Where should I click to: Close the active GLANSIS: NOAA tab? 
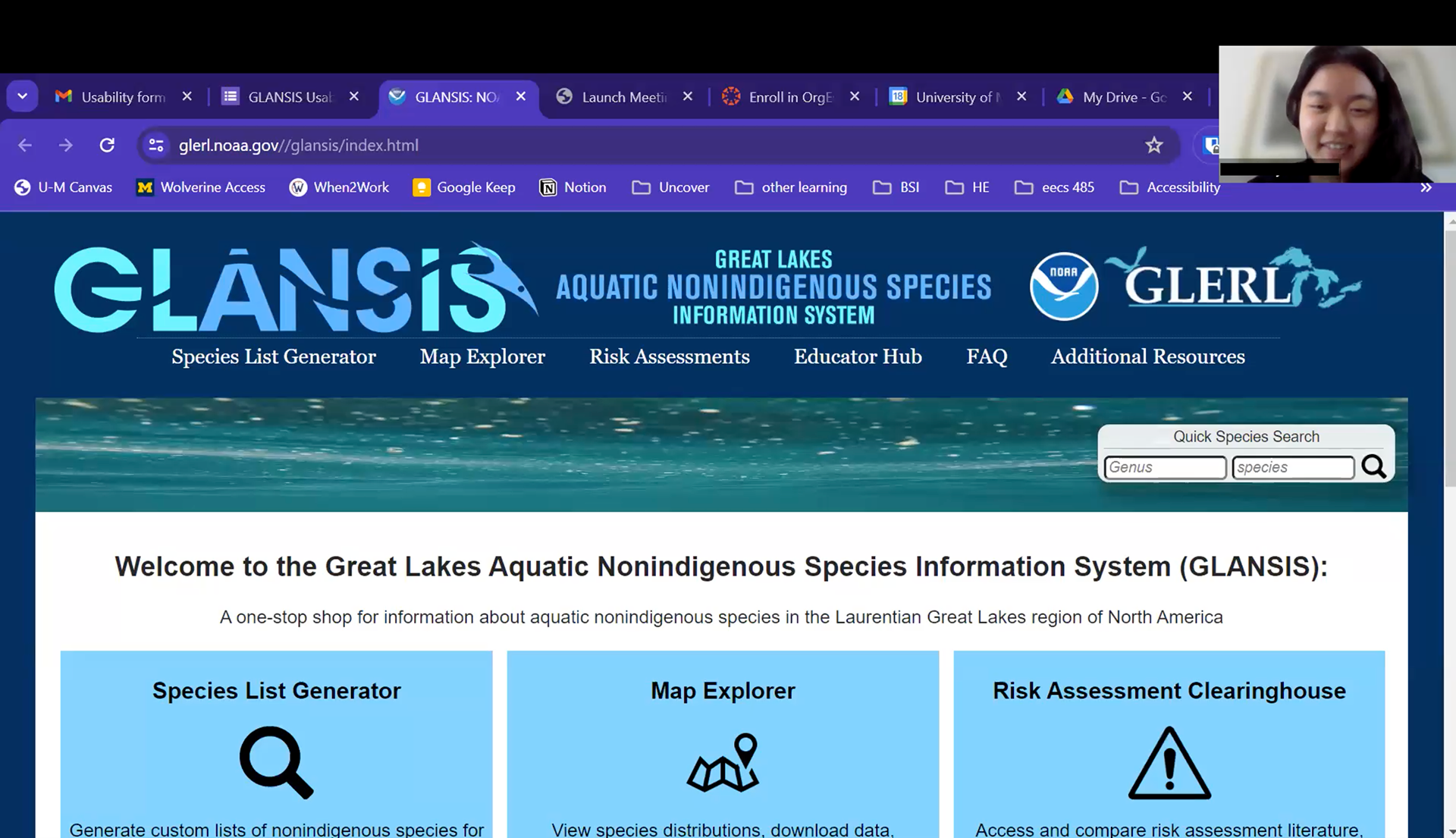(521, 96)
